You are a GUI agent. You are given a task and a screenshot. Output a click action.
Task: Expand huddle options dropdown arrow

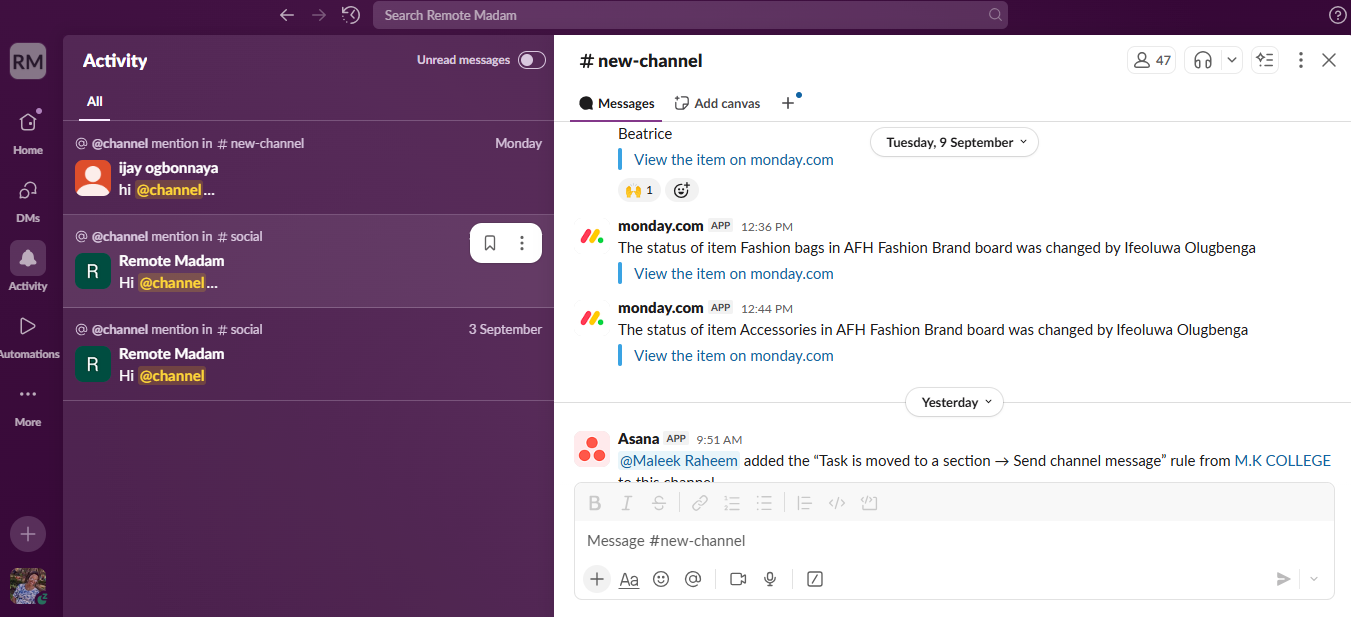pos(1232,60)
